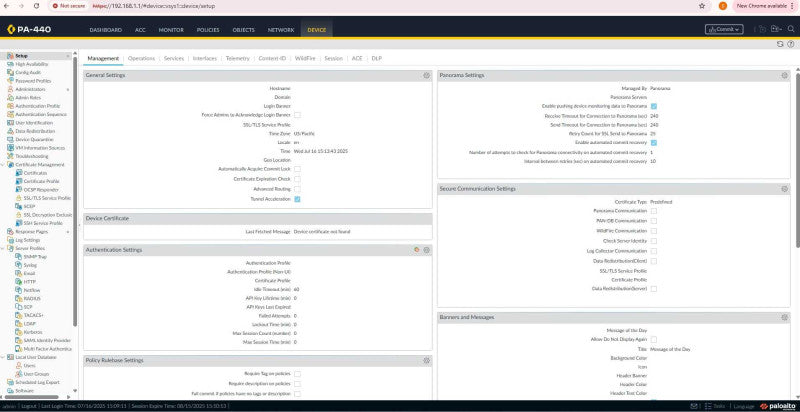Enable Check Server Identity checkbox
The image size is (800, 412).
[x=654, y=241]
